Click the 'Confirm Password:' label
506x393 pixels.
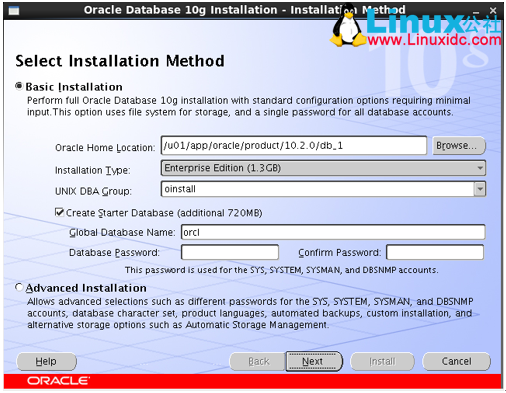click(x=339, y=253)
